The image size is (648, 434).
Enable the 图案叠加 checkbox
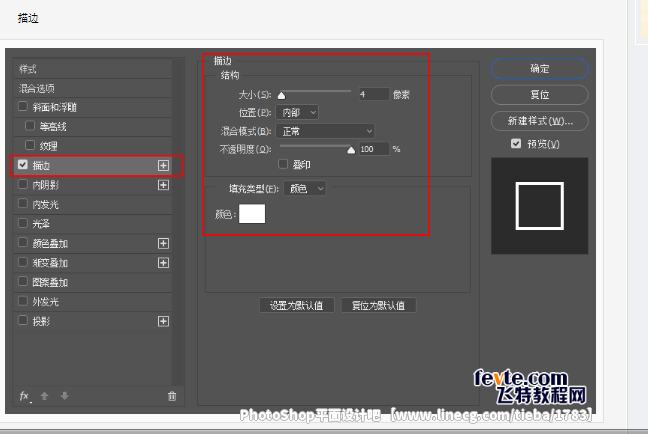(23, 281)
